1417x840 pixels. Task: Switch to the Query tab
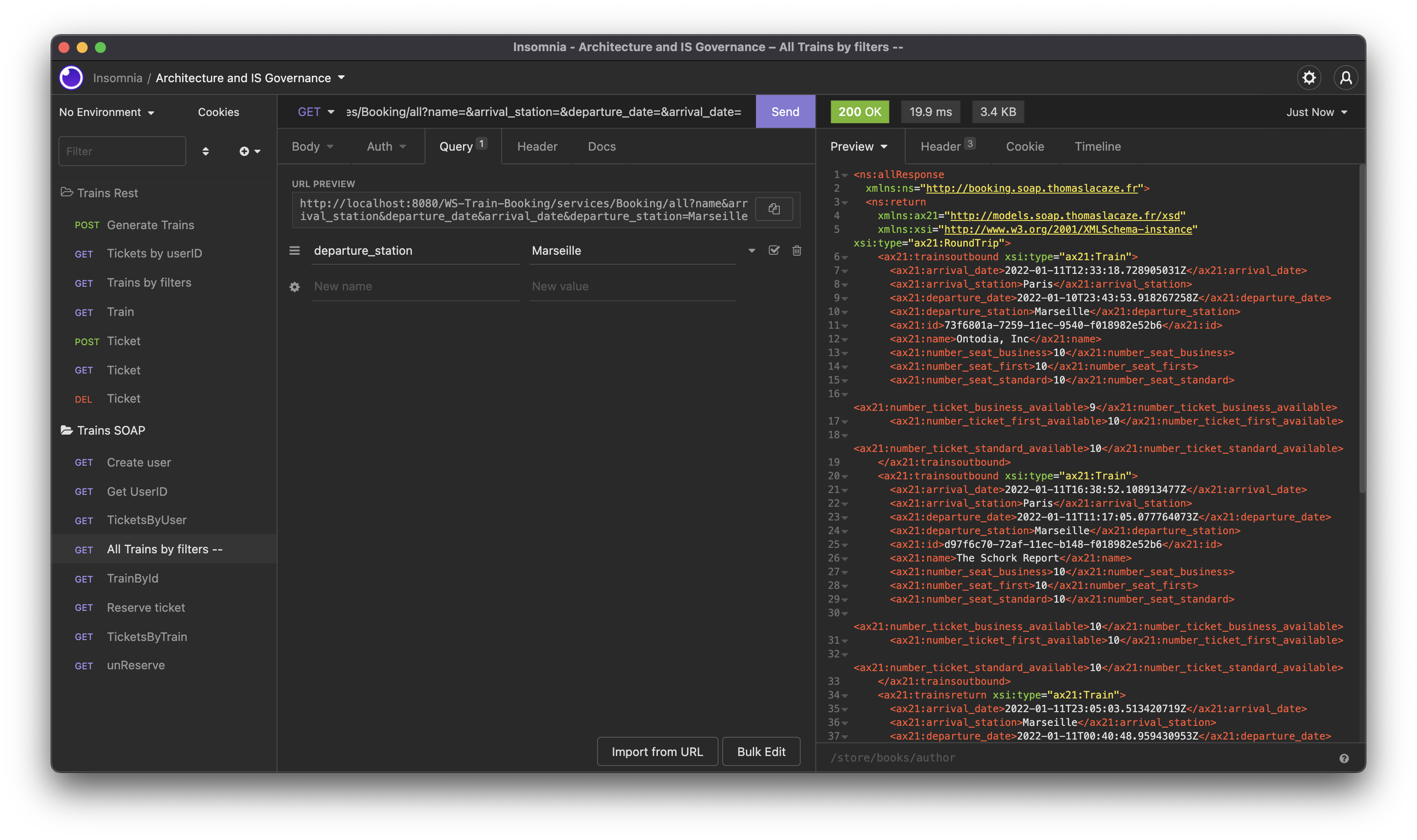point(462,147)
